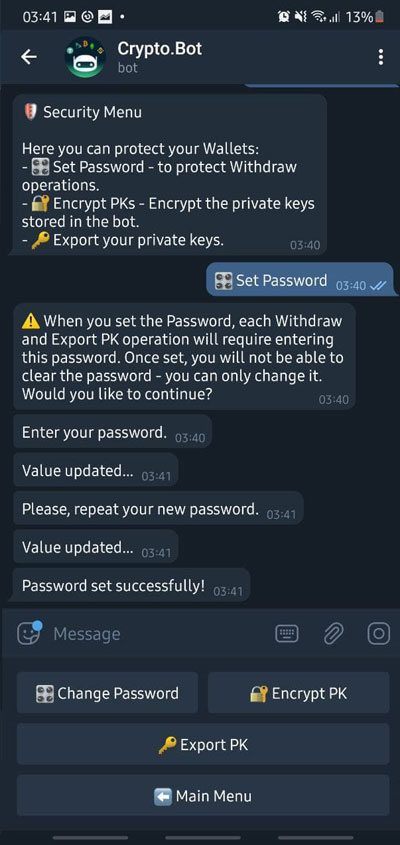This screenshot has width=400, height=845.
Task: Tap the alarm icon in status bar
Action: pyautogui.click(x=284, y=17)
